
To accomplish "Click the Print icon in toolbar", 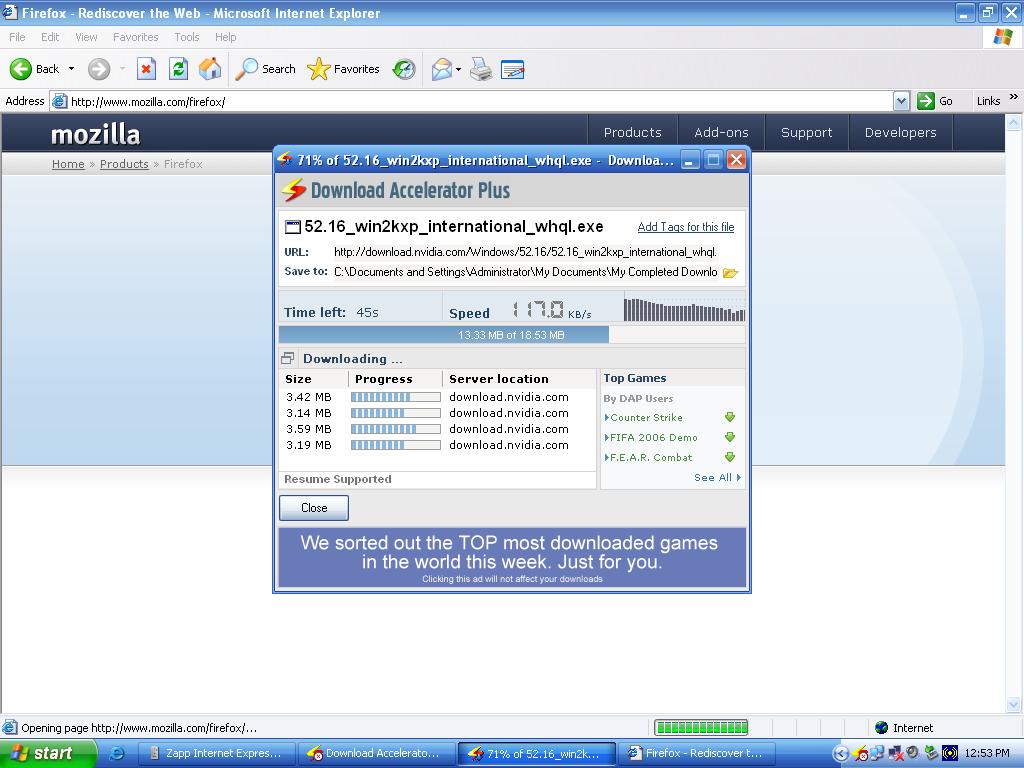I will pyautogui.click(x=481, y=69).
